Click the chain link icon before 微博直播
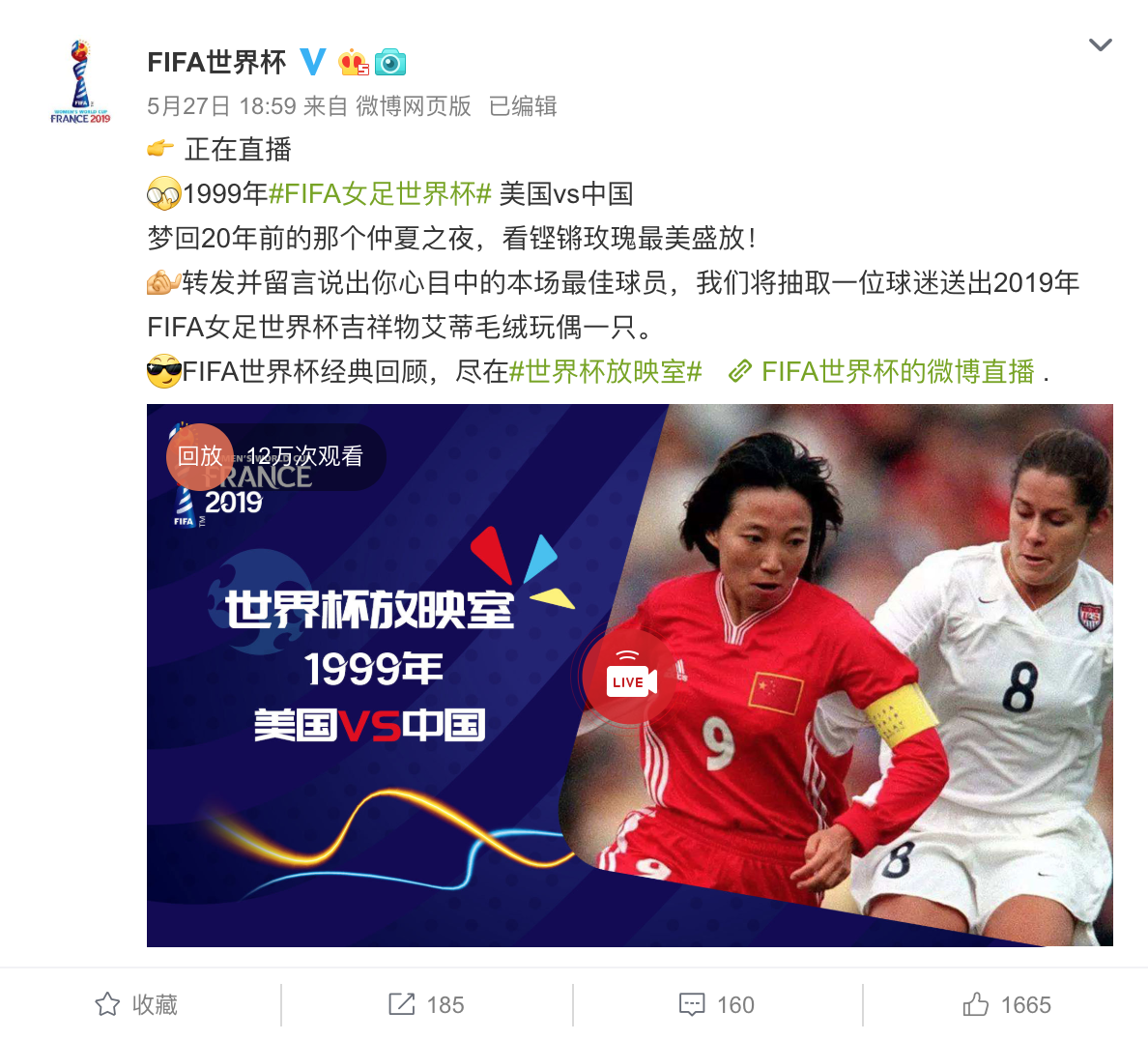 740,371
